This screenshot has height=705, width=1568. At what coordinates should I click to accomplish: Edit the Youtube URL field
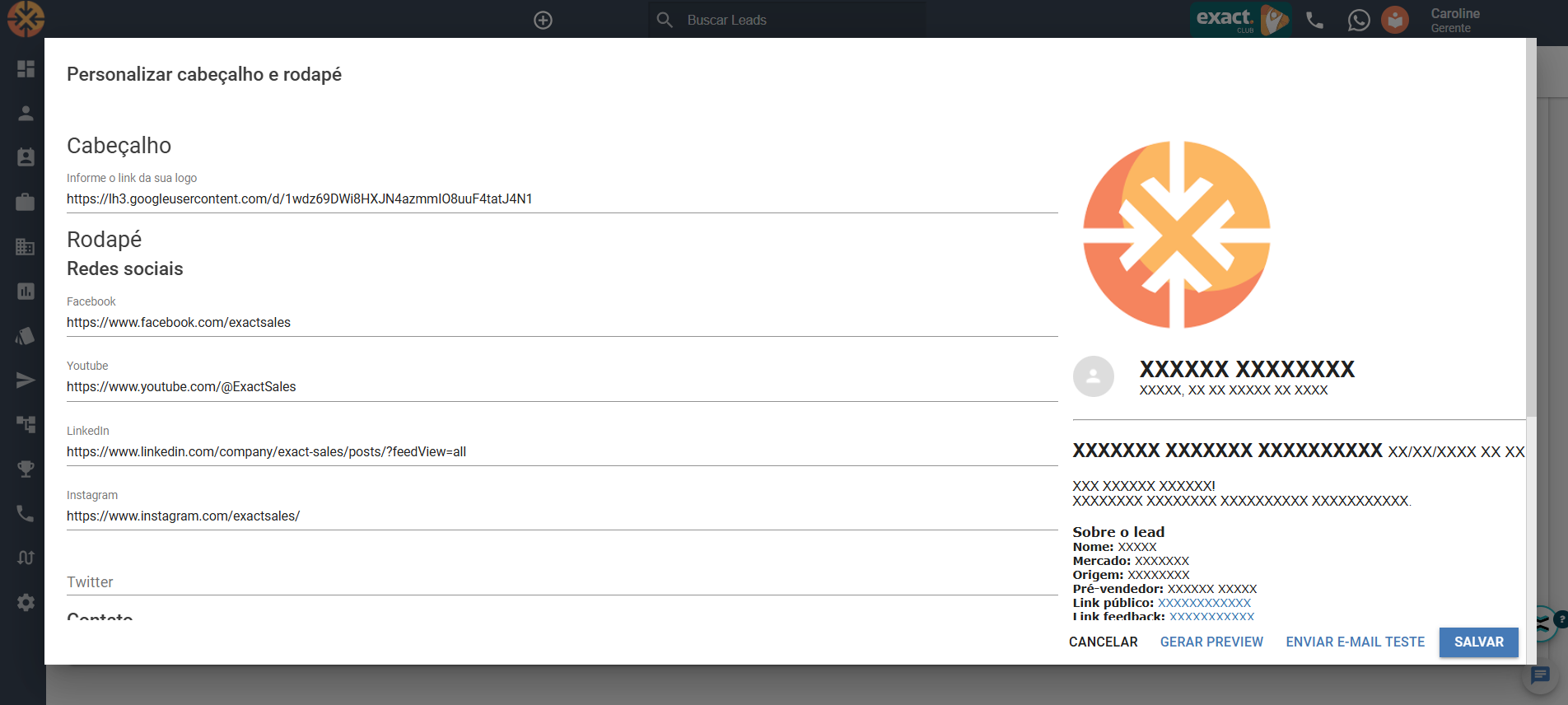(x=562, y=386)
